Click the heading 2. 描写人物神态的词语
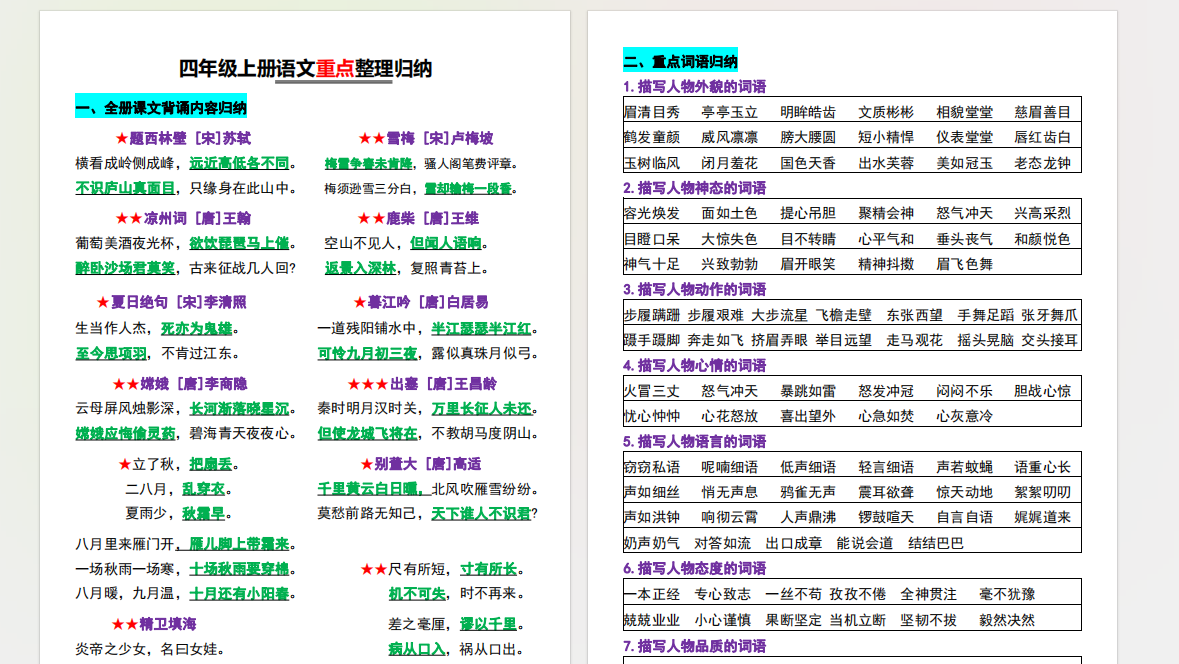 click(x=695, y=188)
